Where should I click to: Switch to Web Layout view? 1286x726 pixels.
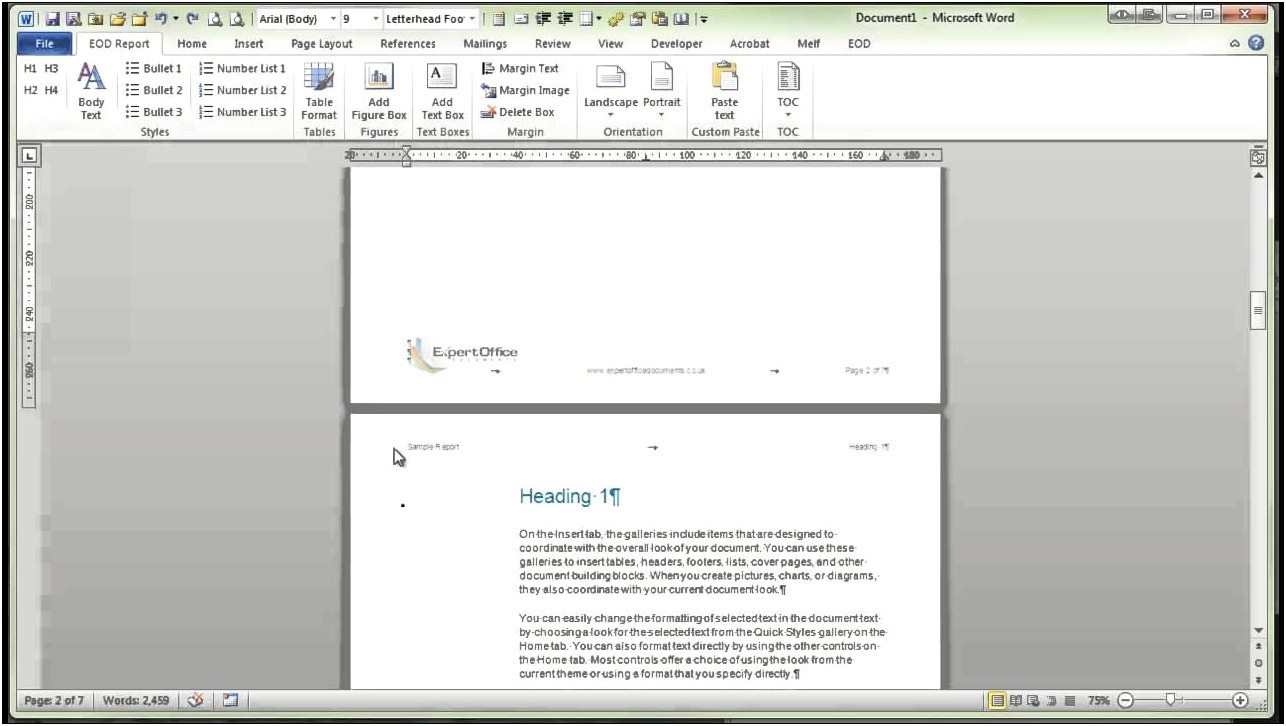click(1033, 701)
